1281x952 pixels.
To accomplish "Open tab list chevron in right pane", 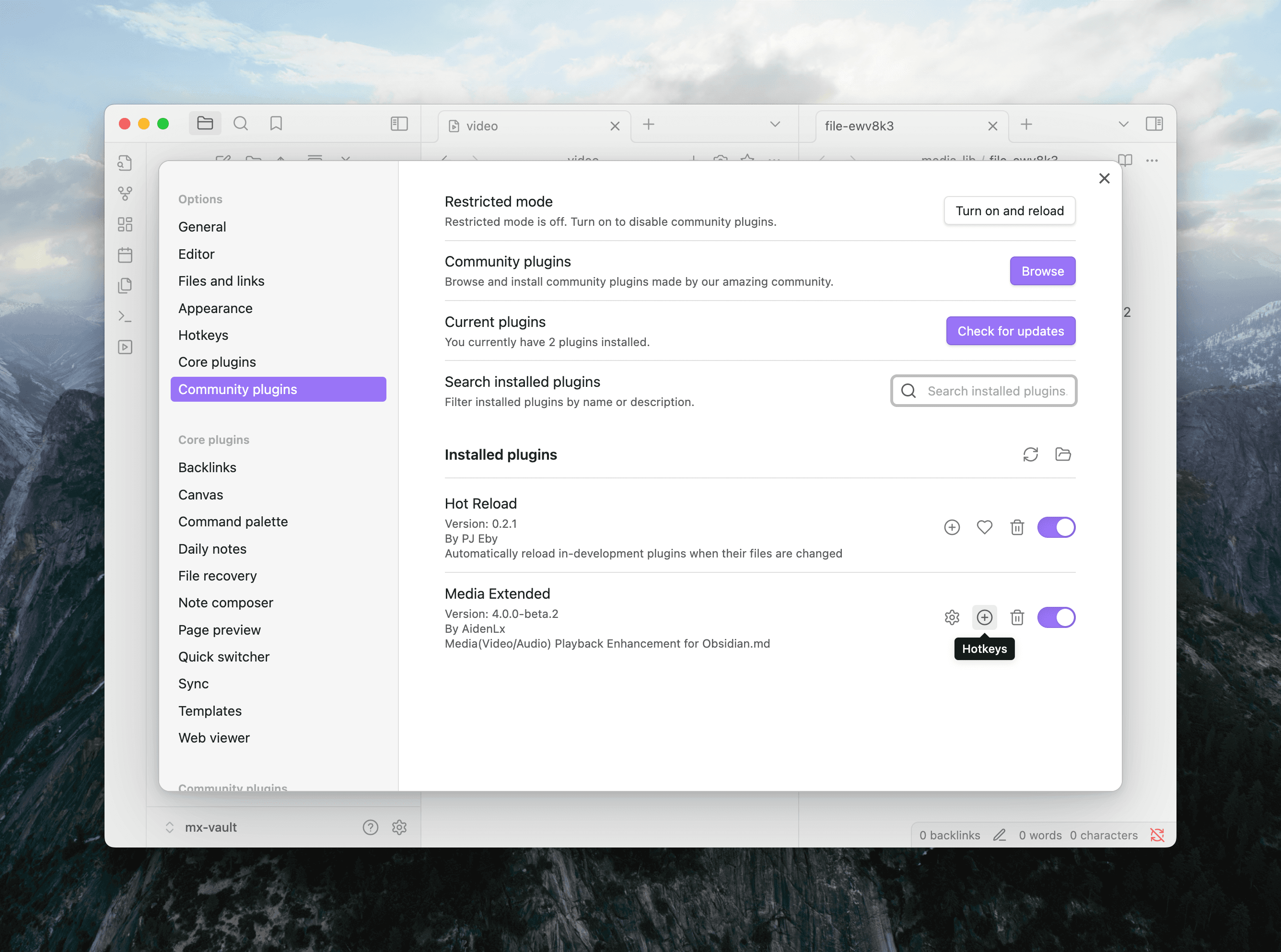I will [x=1122, y=125].
